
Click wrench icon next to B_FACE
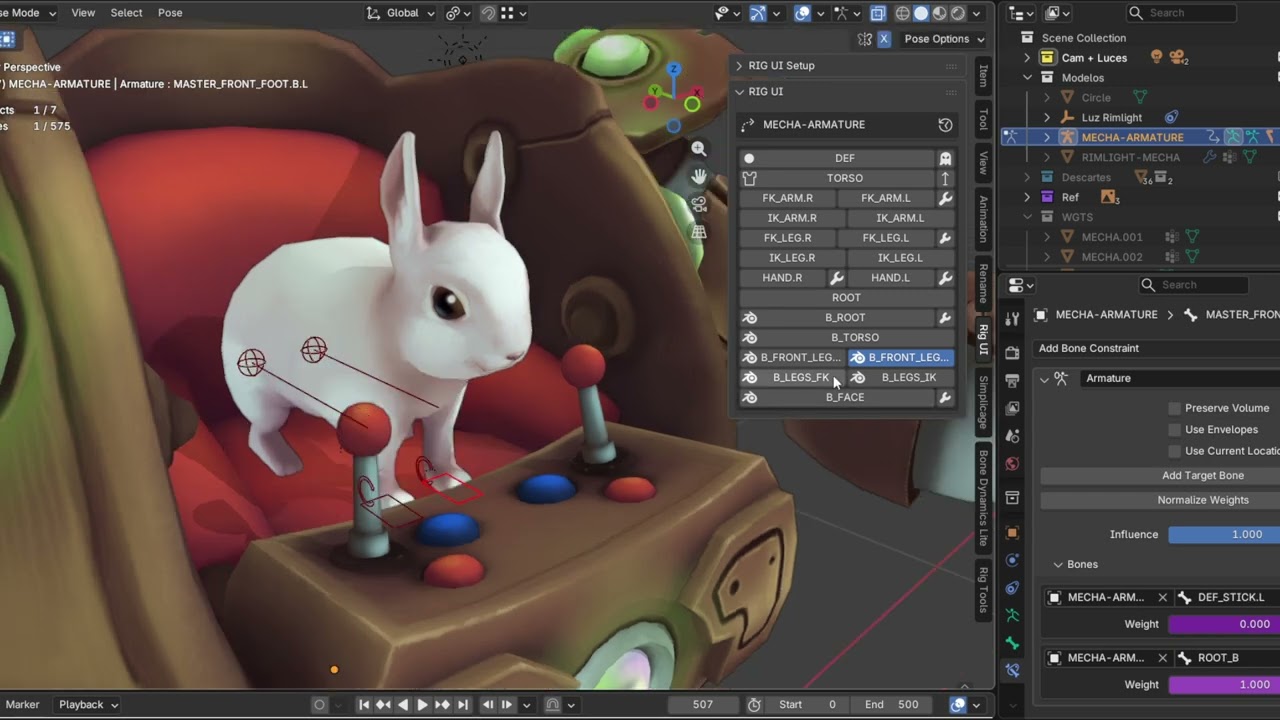pyautogui.click(x=945, y=398)
